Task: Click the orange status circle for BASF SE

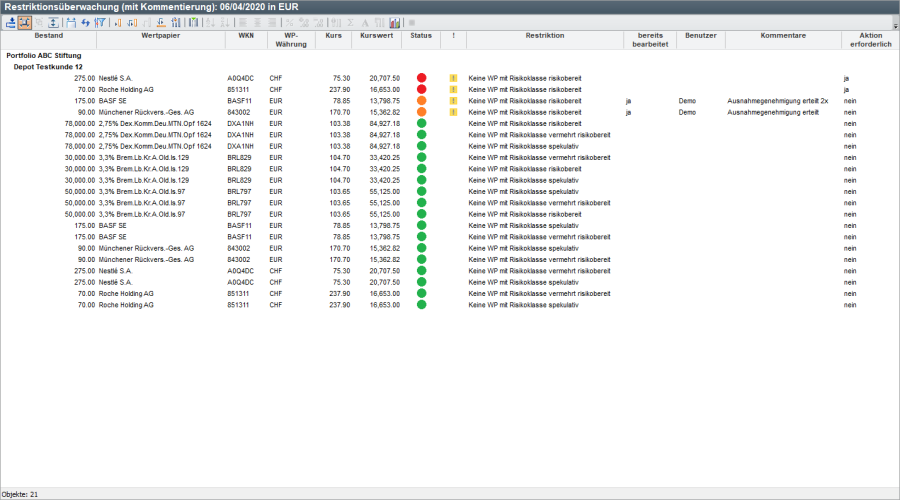Action: [421, 101]
